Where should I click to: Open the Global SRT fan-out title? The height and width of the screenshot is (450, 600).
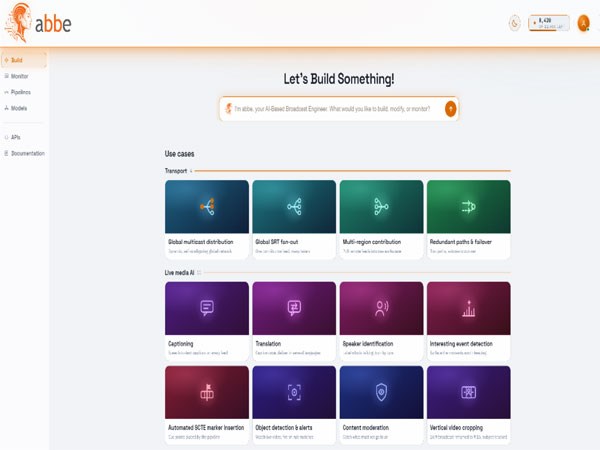pyautogui.click(x=277, y=242)
